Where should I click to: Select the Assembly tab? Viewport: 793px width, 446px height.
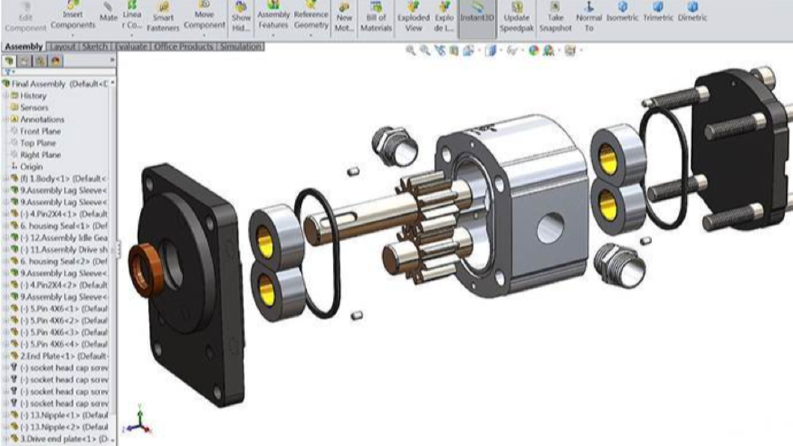[24, 47]
